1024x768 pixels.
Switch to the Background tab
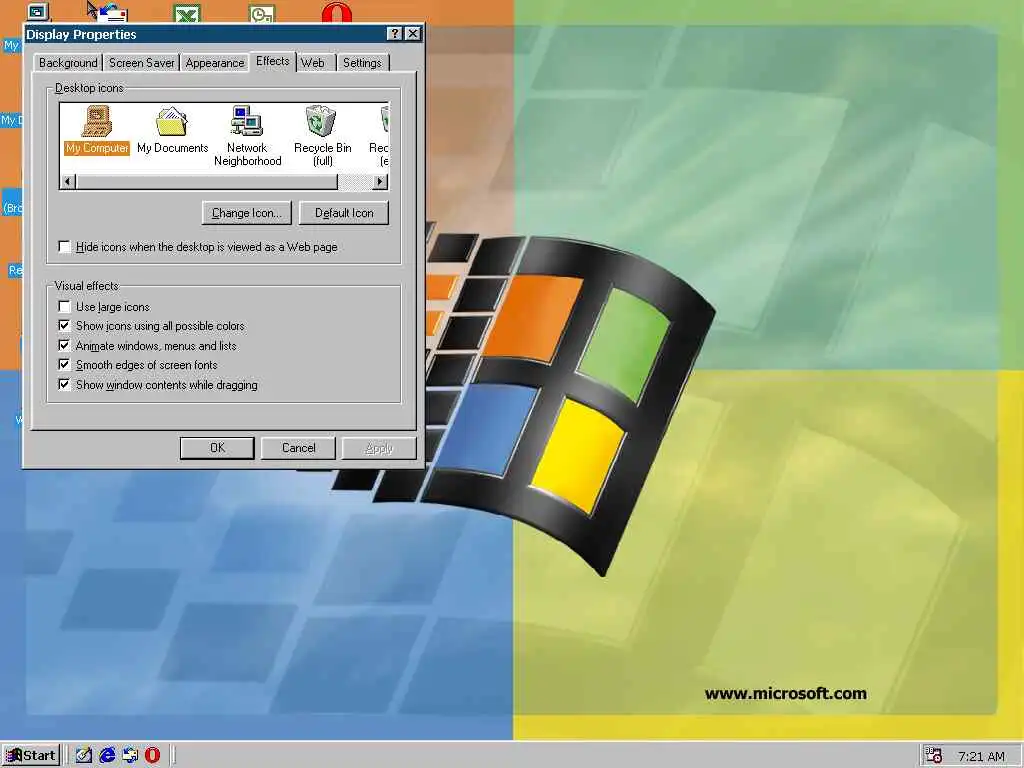[68, 63]
